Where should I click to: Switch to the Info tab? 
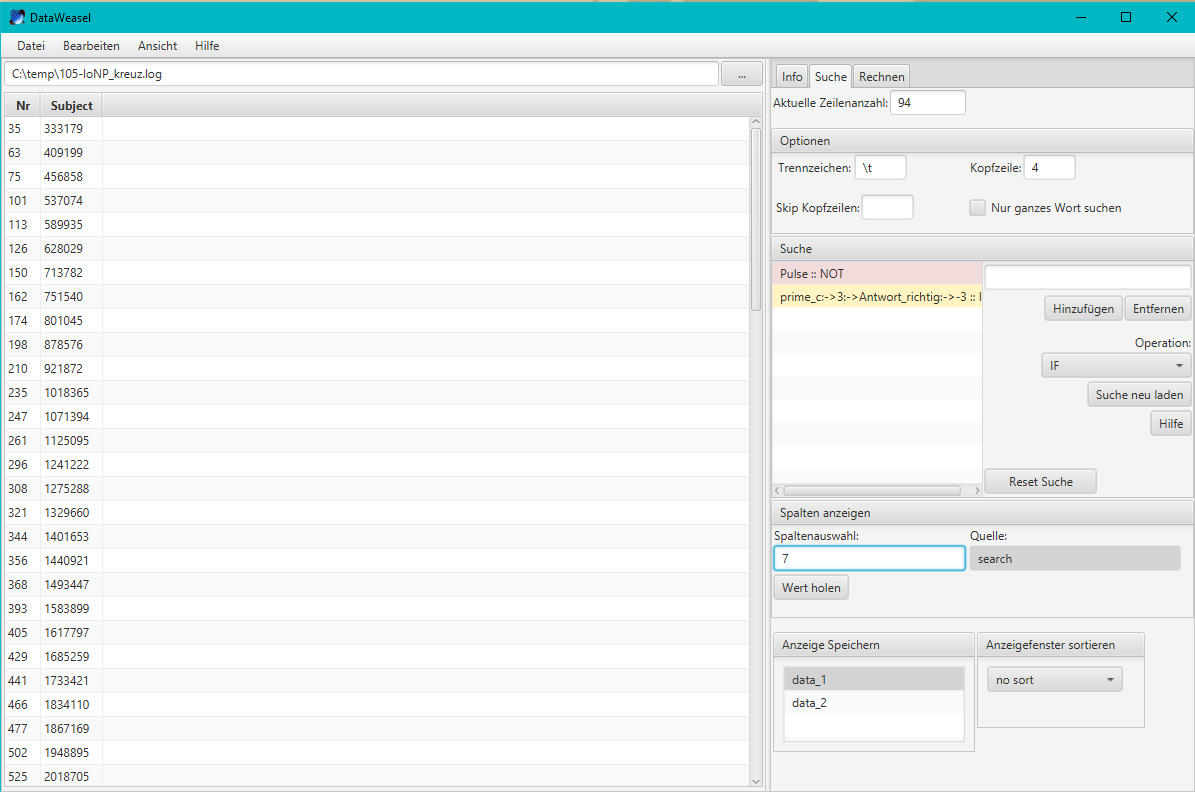pyautogui.click(x=792, y=76)
